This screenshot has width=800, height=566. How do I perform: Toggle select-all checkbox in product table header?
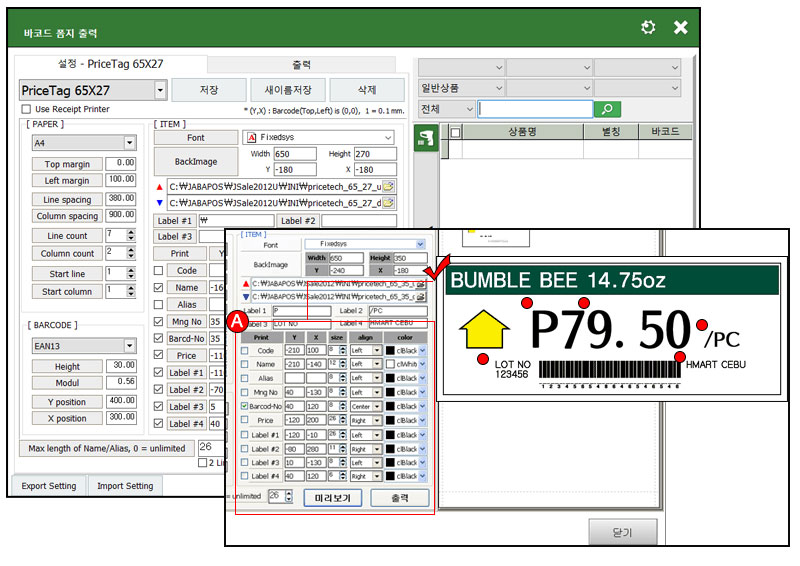[456, 132]
